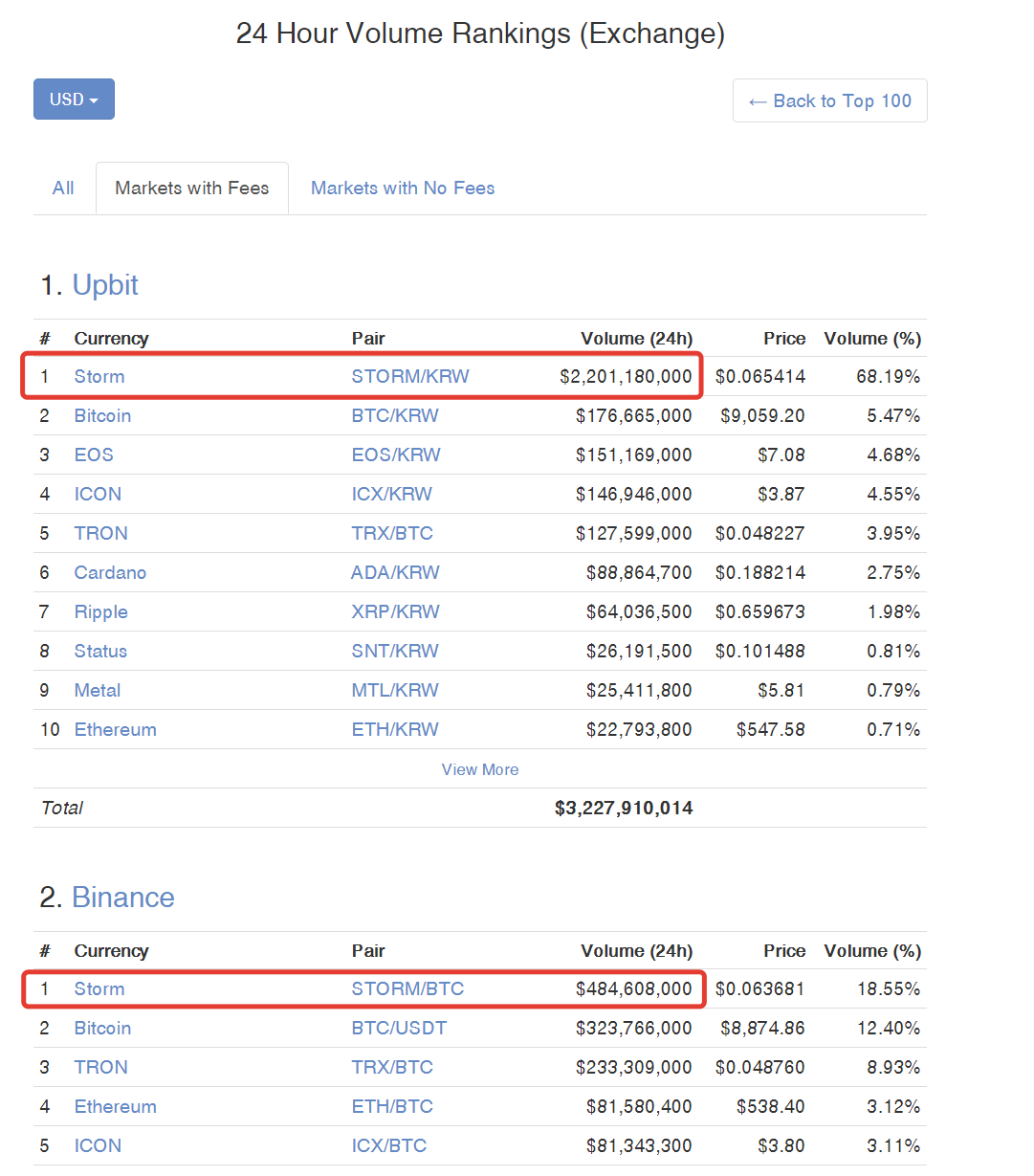This screenshot has width=1034, height=1176.
Task: Click the BTC/KRW pair link
Action: 395,416
